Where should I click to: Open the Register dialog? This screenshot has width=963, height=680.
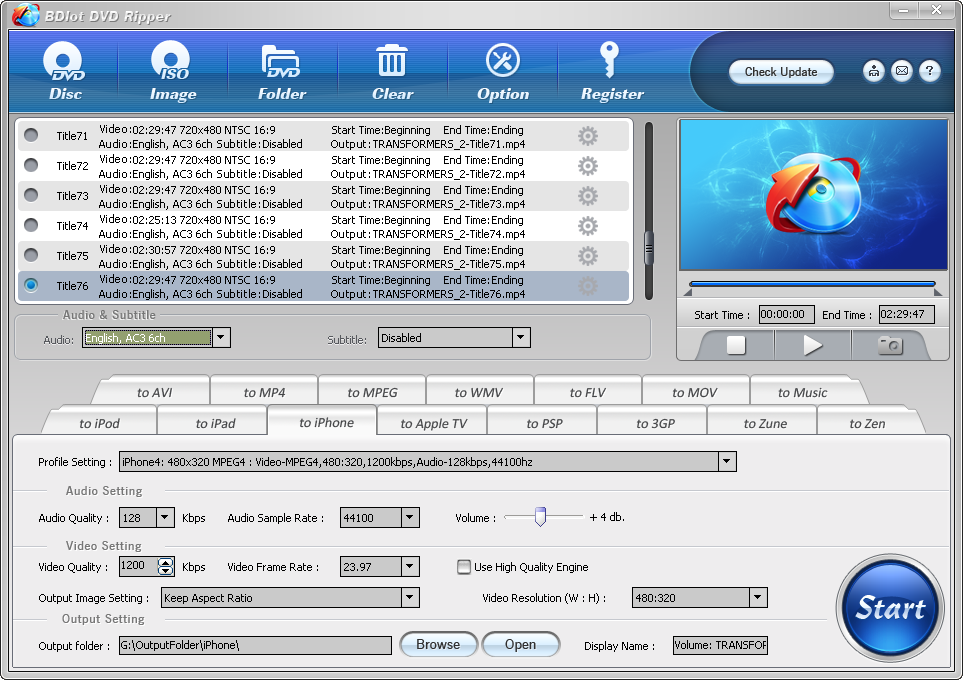(612, 71)
